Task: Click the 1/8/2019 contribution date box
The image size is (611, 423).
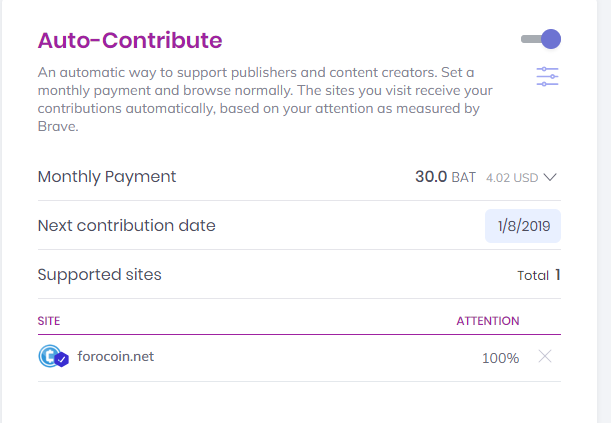Action: (x=523, y=226)
